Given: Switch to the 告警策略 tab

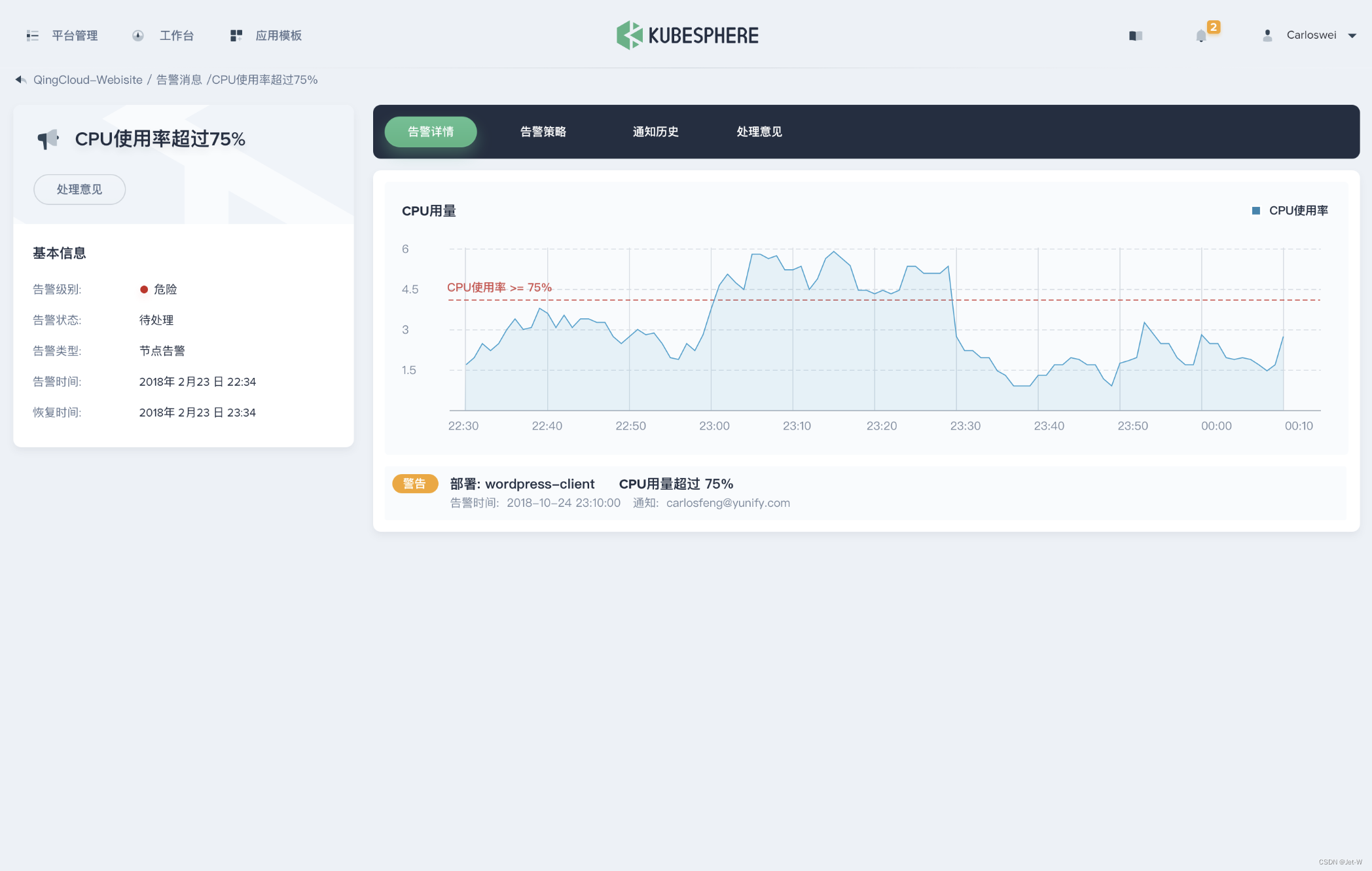Looking at the screenshot, I should 543,132.
